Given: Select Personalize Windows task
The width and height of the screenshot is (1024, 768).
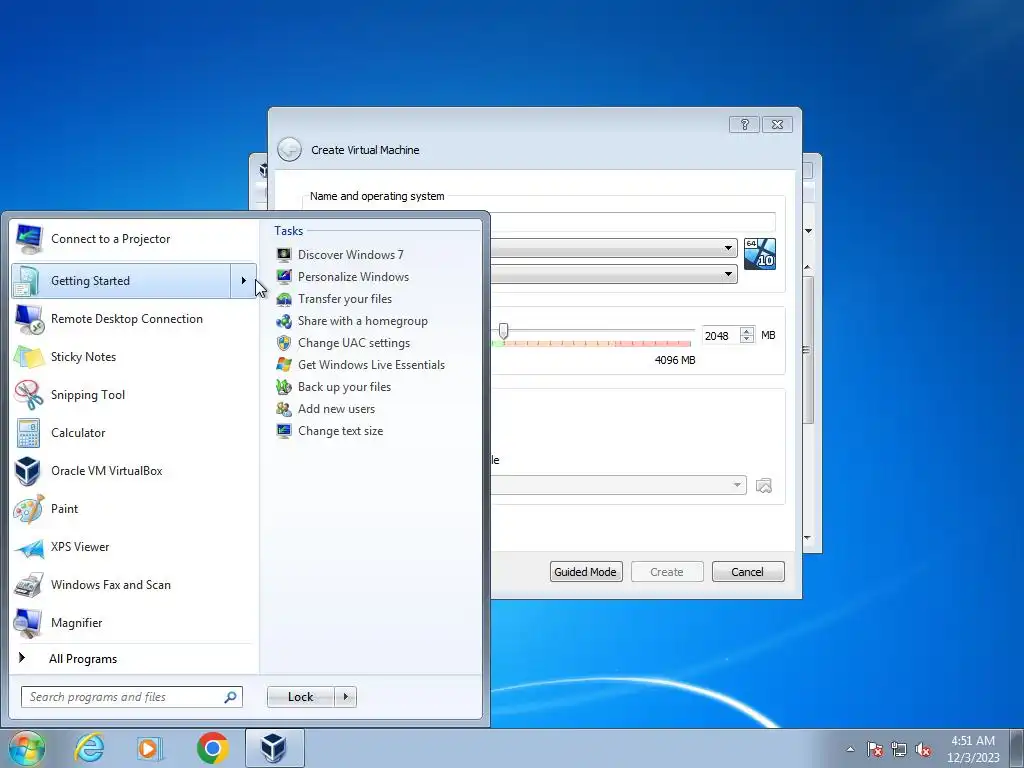Looking at the screenshot, I should [x=353, y=277].
